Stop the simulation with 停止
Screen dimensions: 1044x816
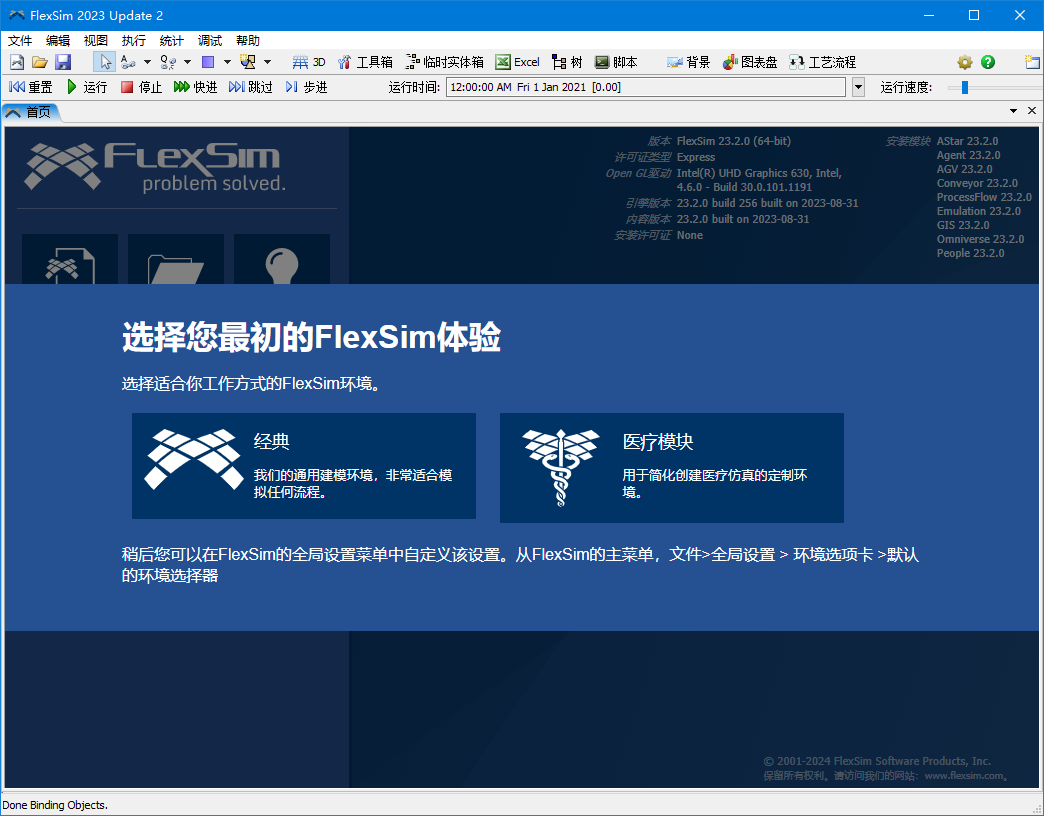141,87
